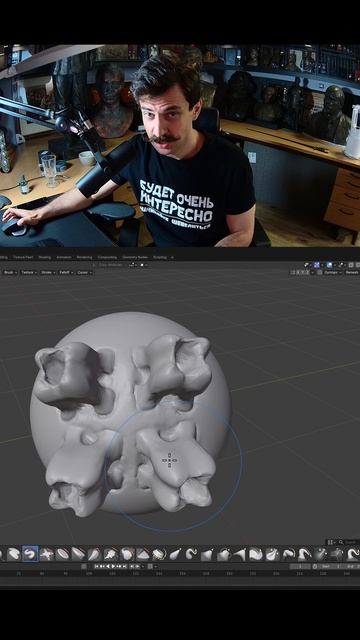Switch to the Animation workspace tab
The height and width of the screenshot is (640, 360).
coord(64,258)
